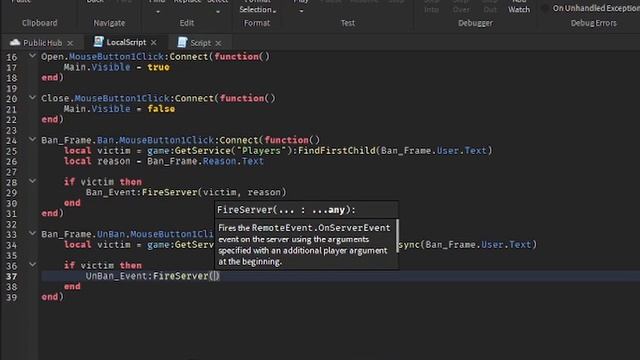This screenshot has height=360, width=640.
Task: Open the Play dropdown arrow
Action: (301, 11)
